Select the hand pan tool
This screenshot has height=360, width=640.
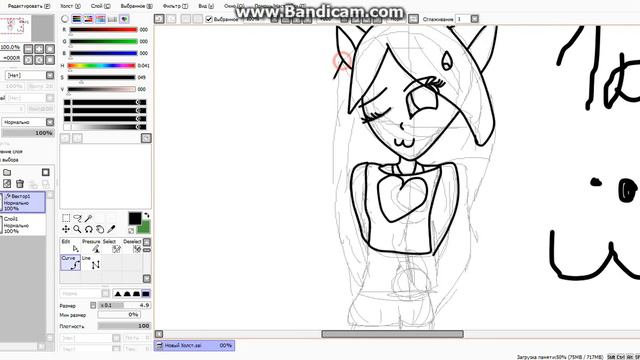[x=100, y=229]
